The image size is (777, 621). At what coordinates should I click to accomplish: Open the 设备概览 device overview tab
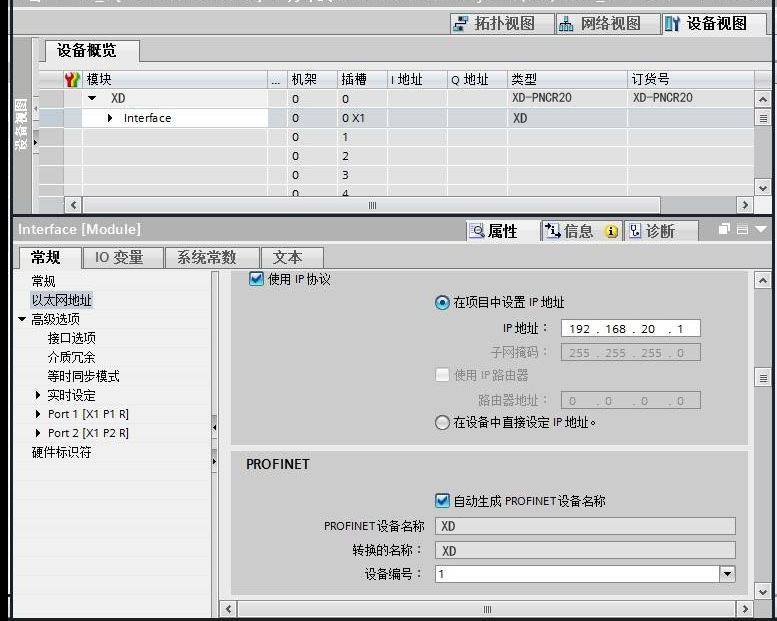(92, 51)
